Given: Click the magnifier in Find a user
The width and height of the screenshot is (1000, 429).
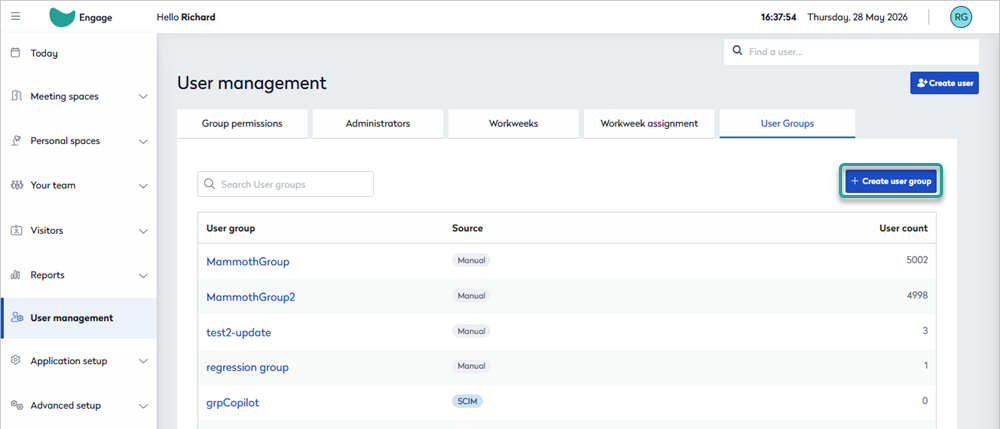Looking at the screenshot, I should (x=737, y=51).
